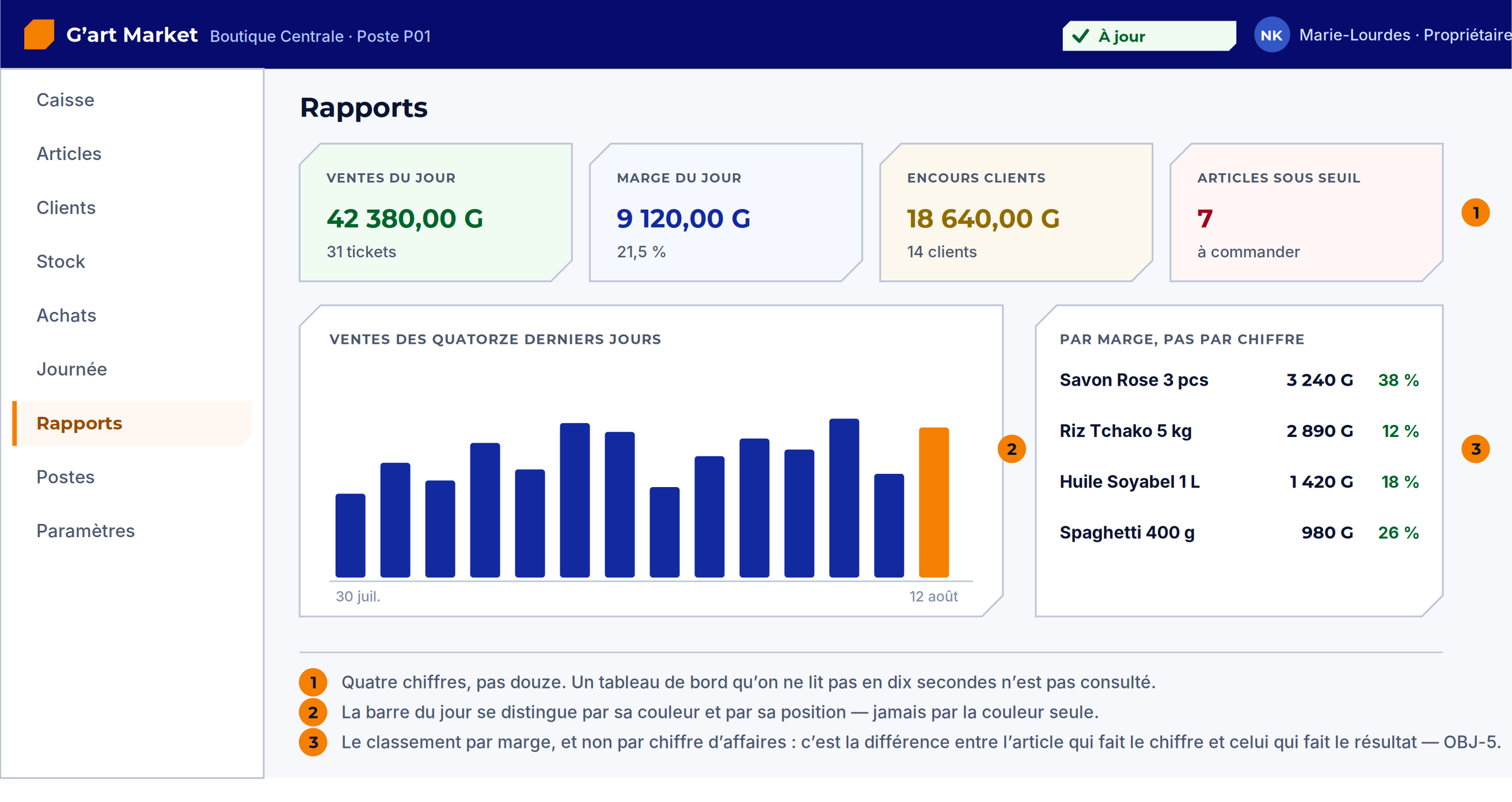Click the Par marge, pas par chiffre title

tap(1182, 339)
